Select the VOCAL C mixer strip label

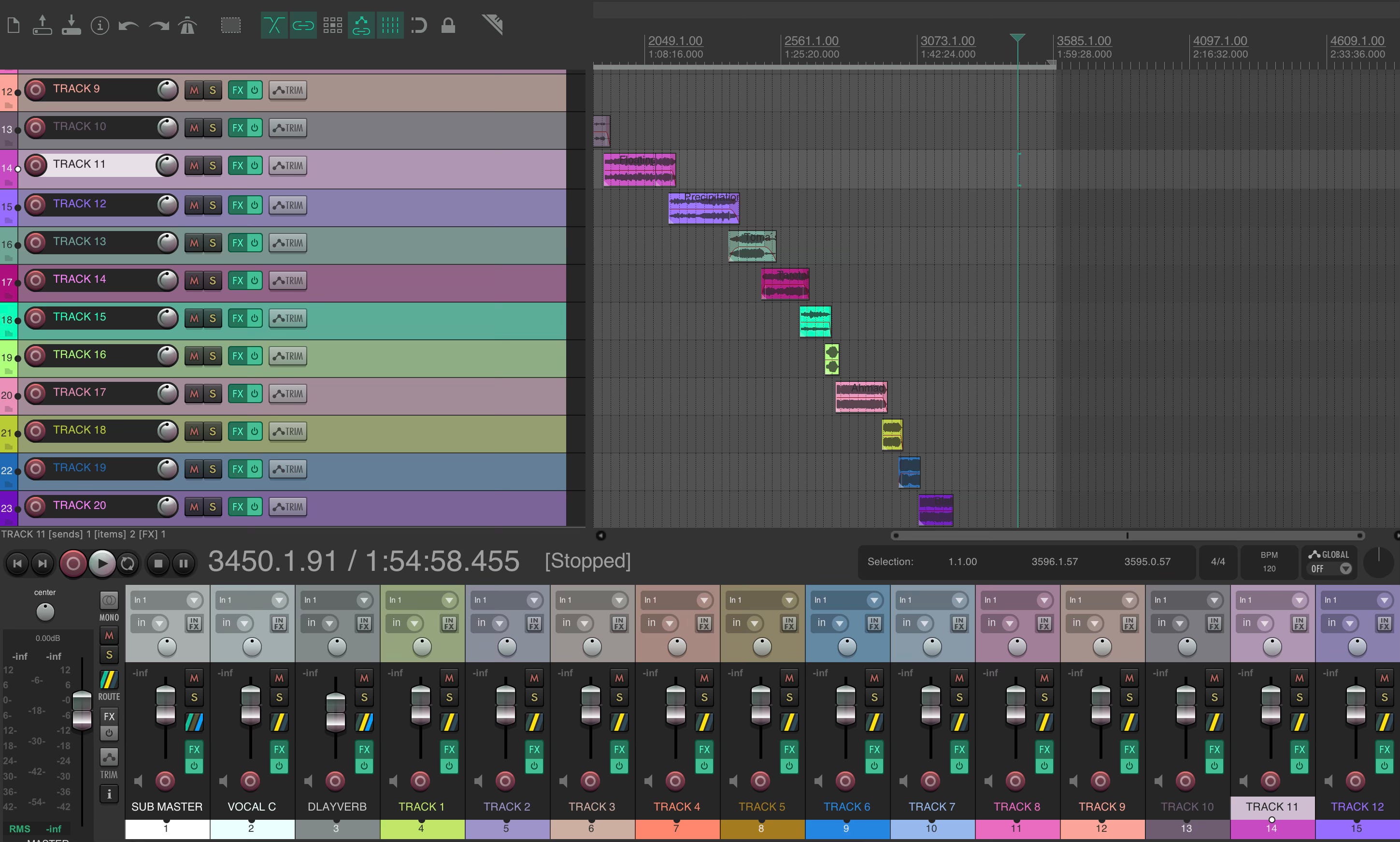(x=252, y=806)
